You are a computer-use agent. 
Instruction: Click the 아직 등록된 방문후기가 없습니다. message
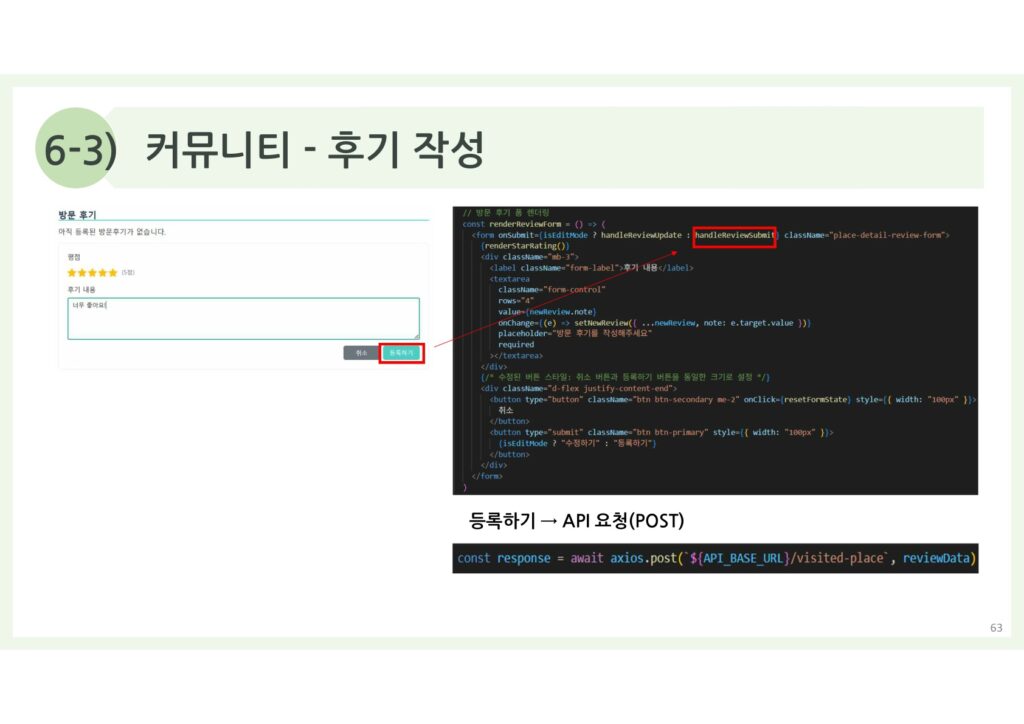112,232
